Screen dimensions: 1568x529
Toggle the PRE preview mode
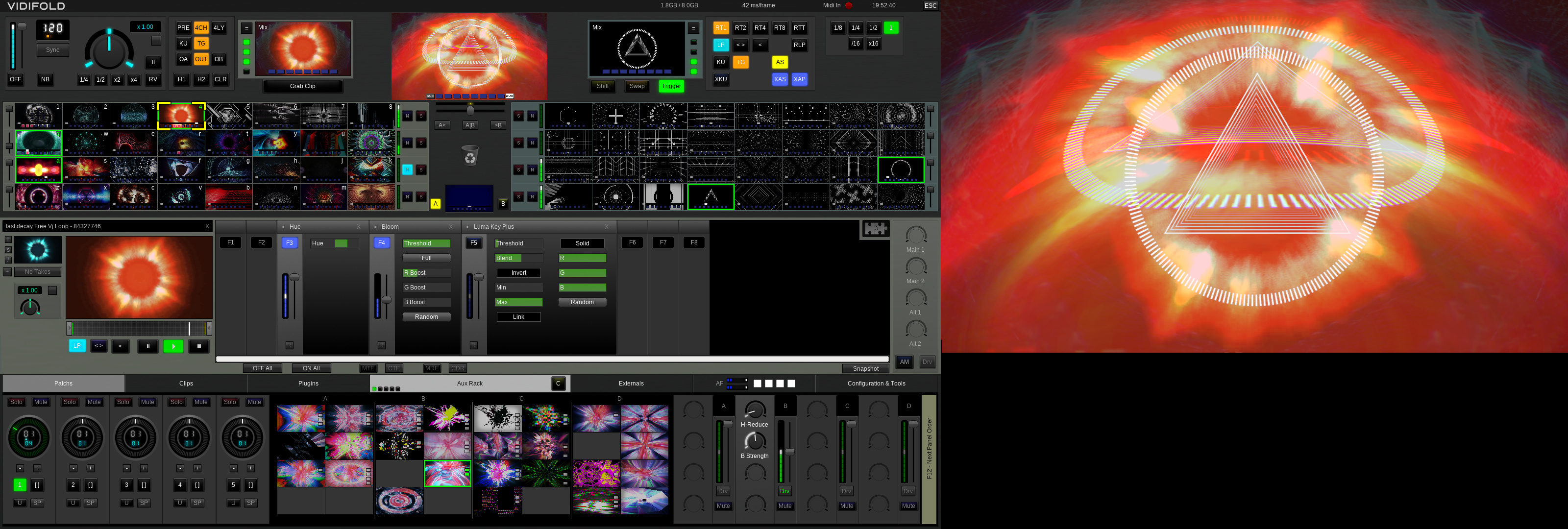[183, 28]
